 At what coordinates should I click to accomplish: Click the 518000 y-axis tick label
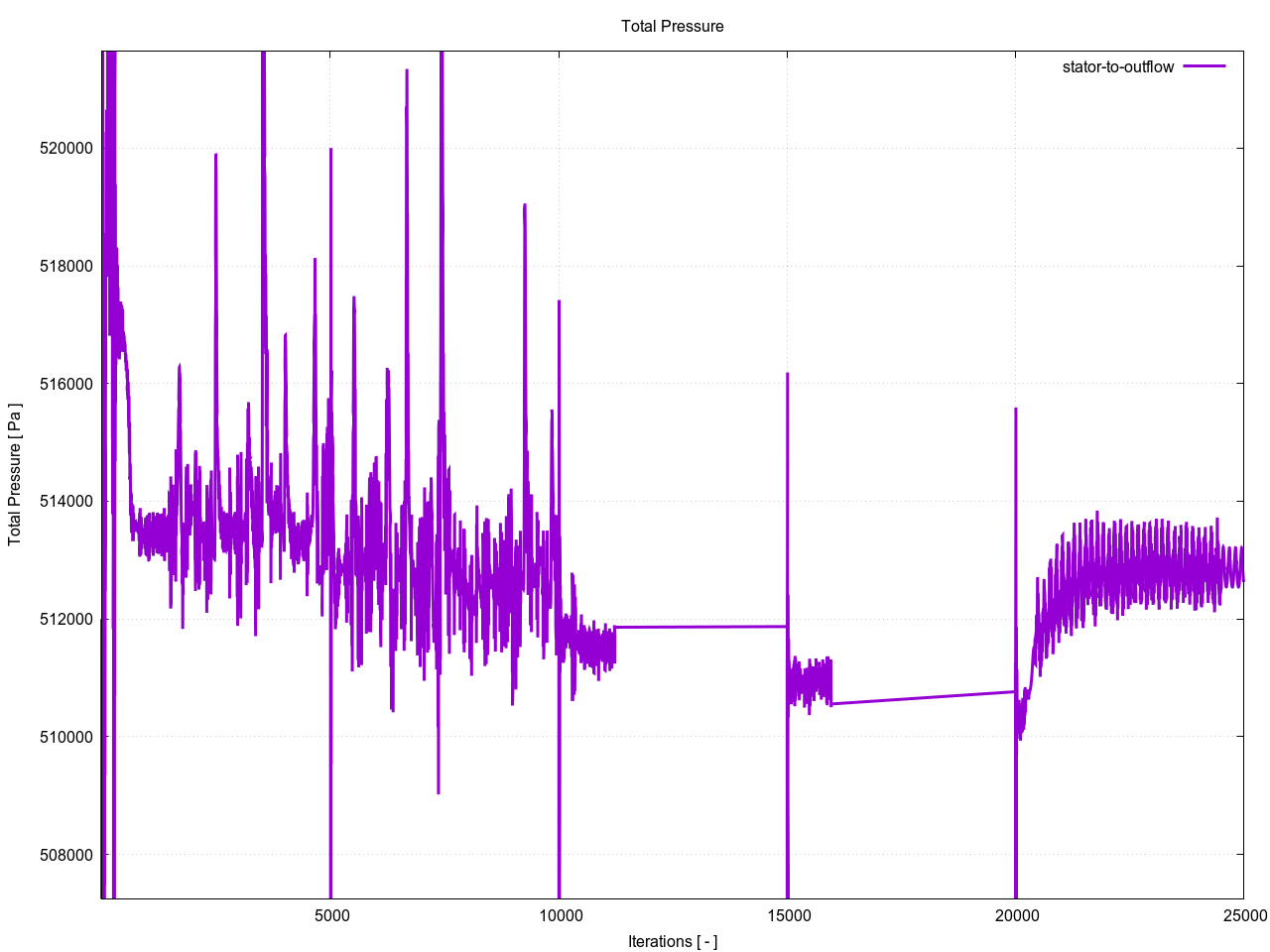point(66,267)
